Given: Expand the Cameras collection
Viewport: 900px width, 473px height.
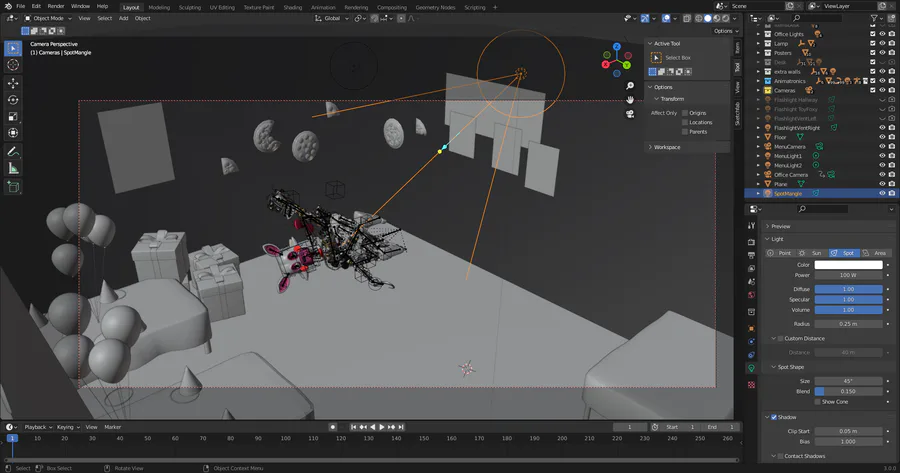Looking at the screenshot, I should [x=758, y=90].
